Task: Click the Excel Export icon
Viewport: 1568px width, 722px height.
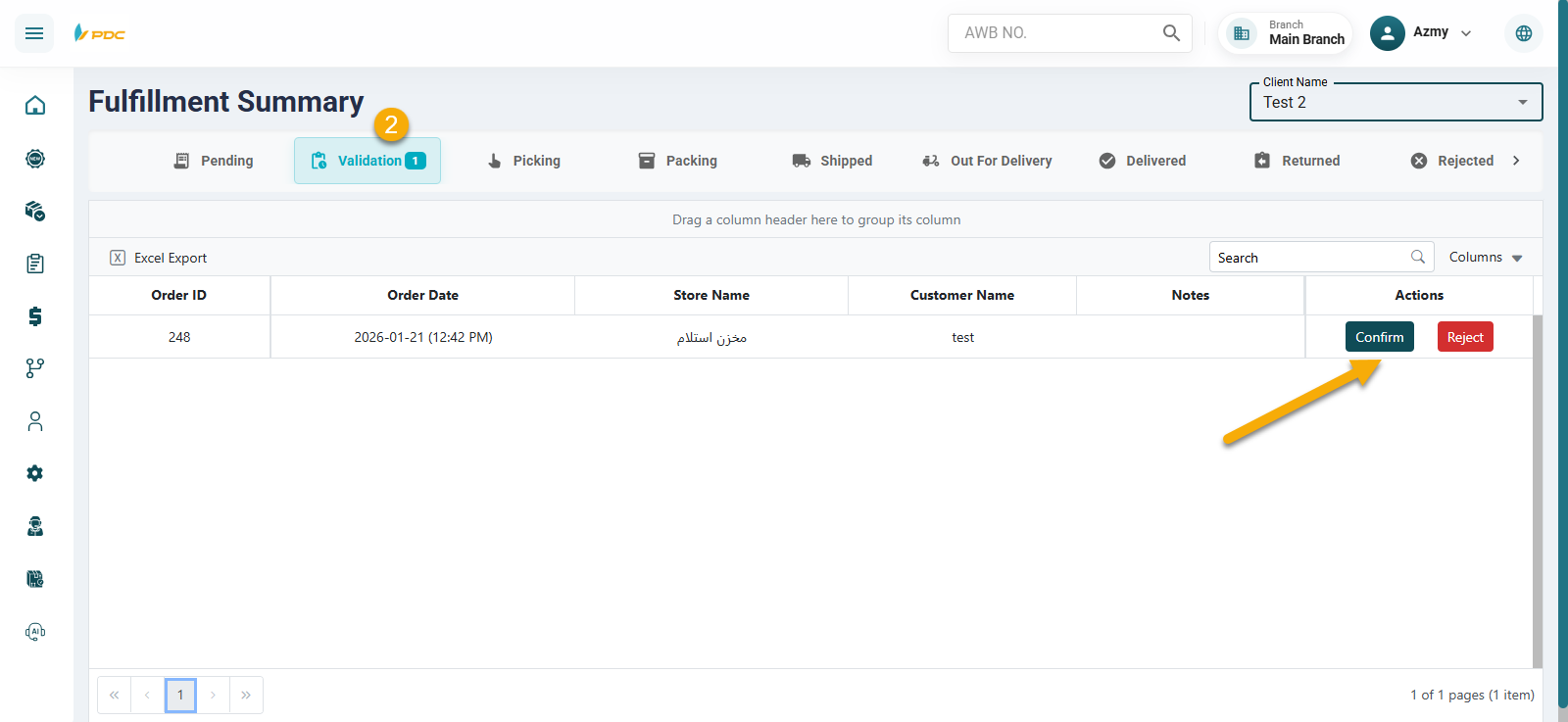Action: [118, 258]
